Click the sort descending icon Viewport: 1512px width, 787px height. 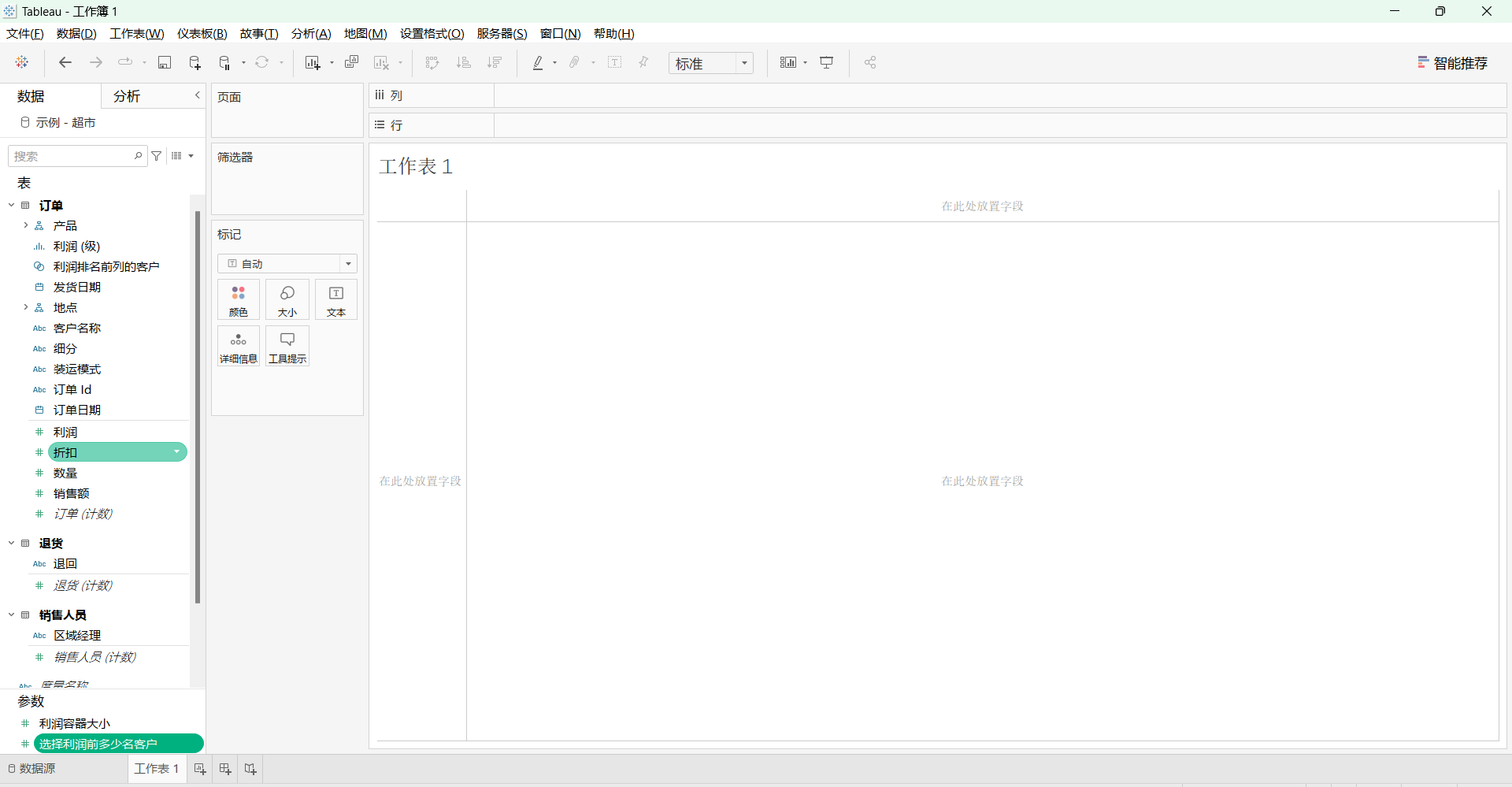495,62
